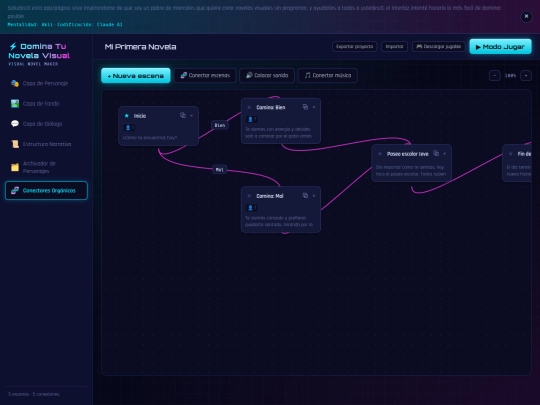This screenshot has height=405, width=540.
Task: Click the Mal connection label
Action: click(219, 169)
